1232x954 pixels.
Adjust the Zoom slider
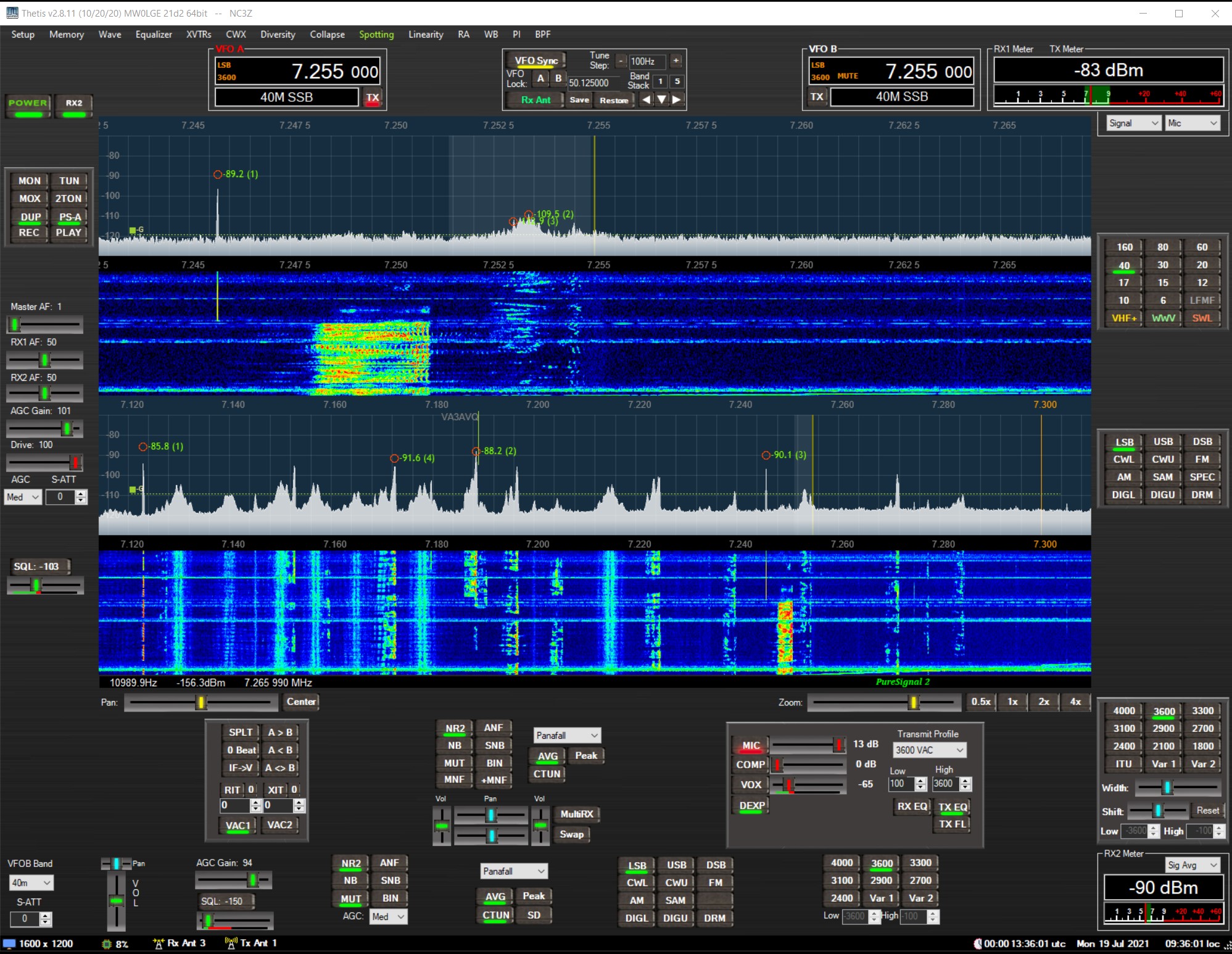[x=883, y=702]
